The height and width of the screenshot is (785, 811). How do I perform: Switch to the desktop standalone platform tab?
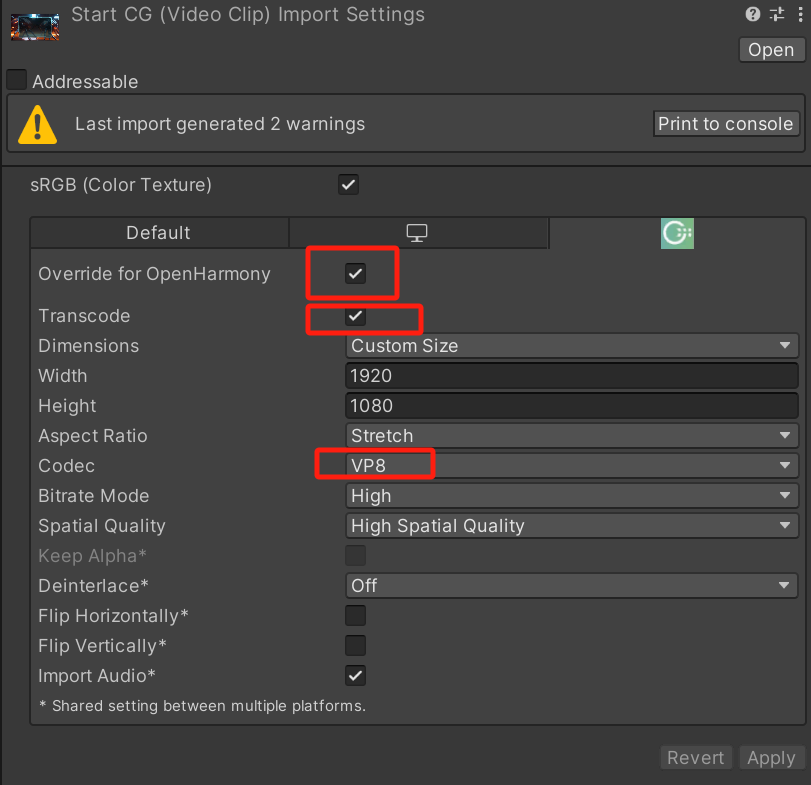417,233
